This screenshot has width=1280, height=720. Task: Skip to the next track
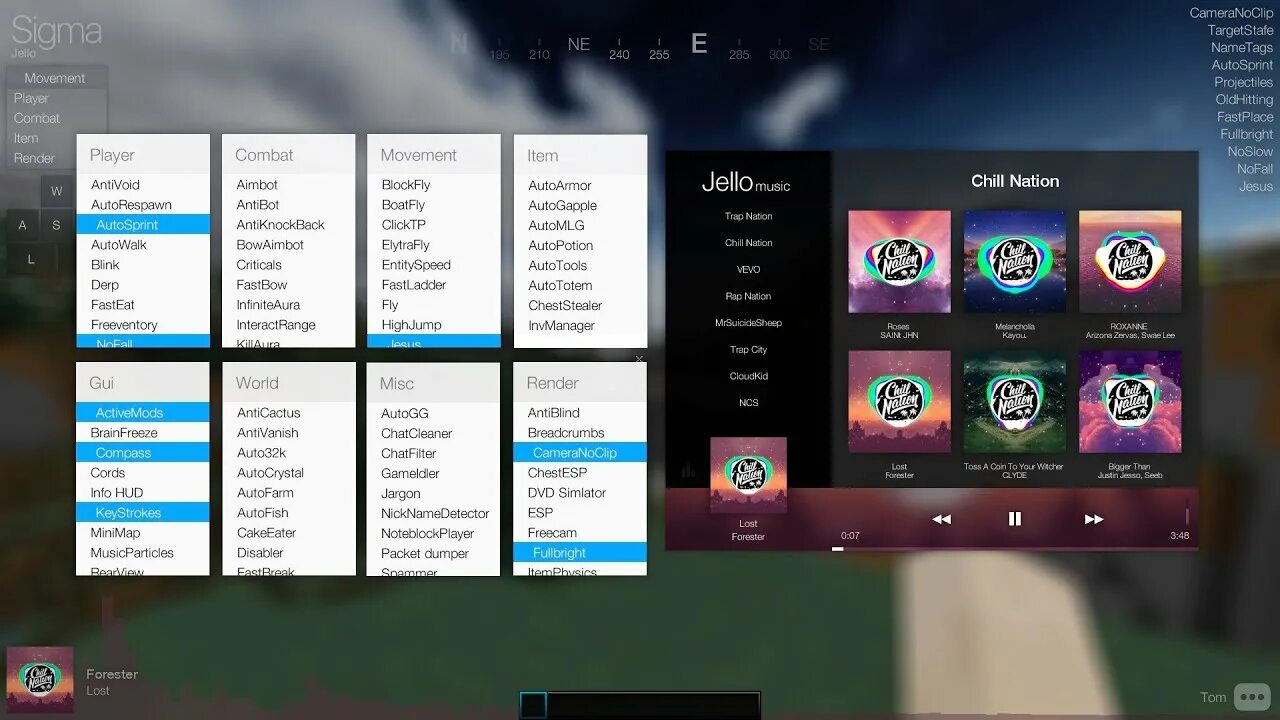click(x=1094, y=519)
